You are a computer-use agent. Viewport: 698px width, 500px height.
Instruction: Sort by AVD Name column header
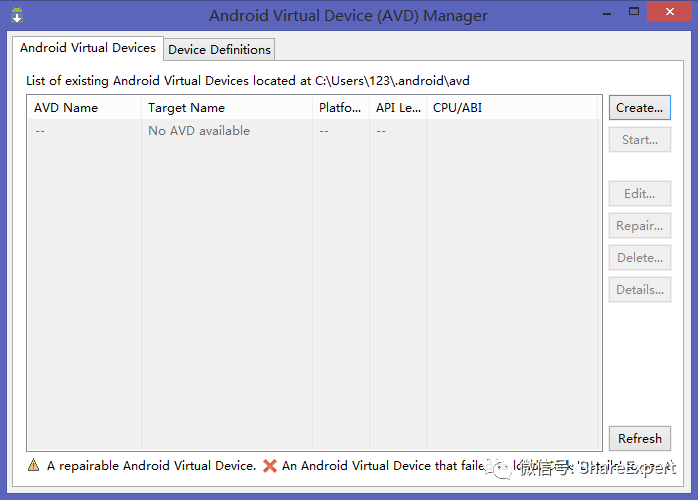point(84,108)
